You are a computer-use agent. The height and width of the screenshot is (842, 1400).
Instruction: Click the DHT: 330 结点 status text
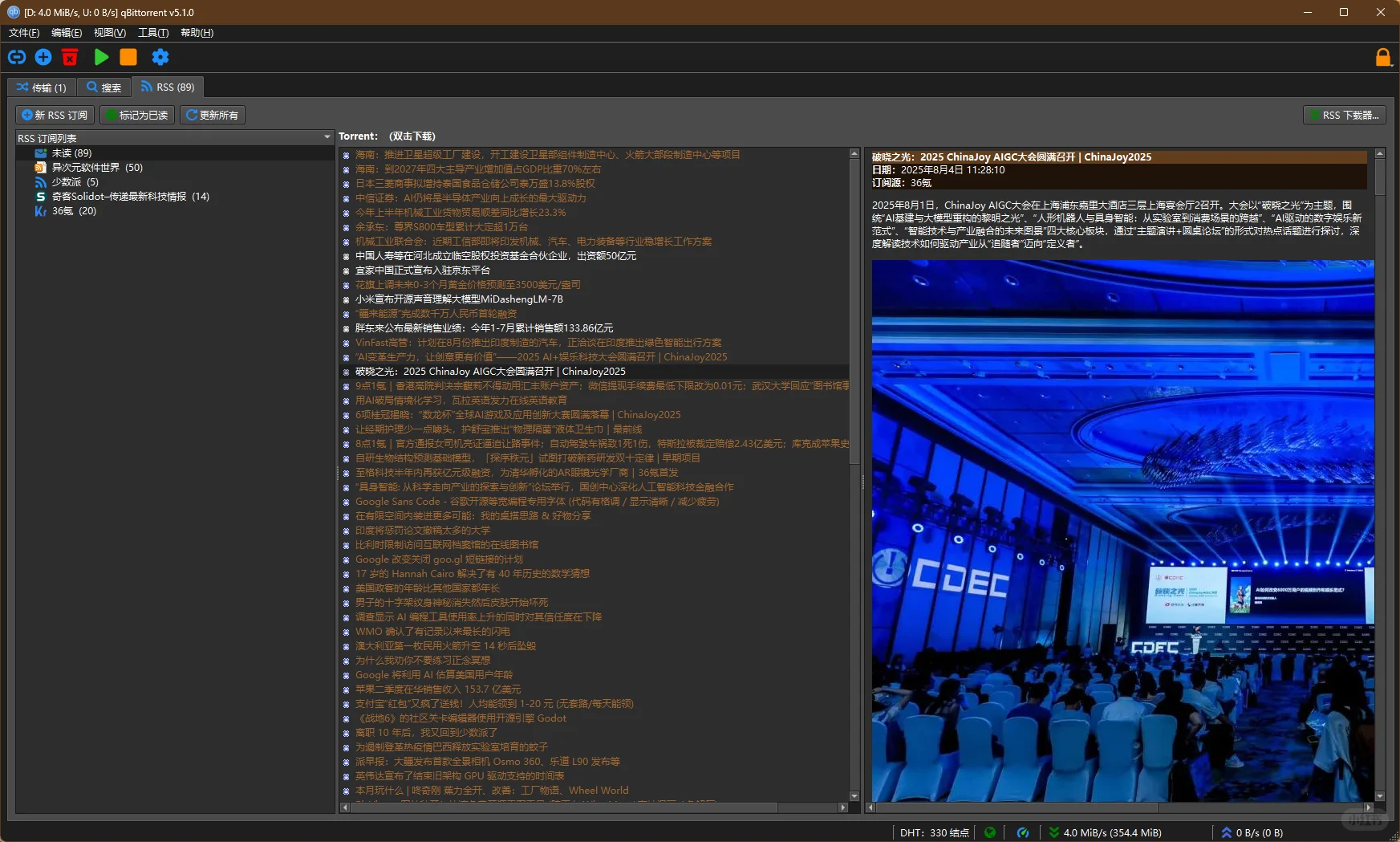934,832
